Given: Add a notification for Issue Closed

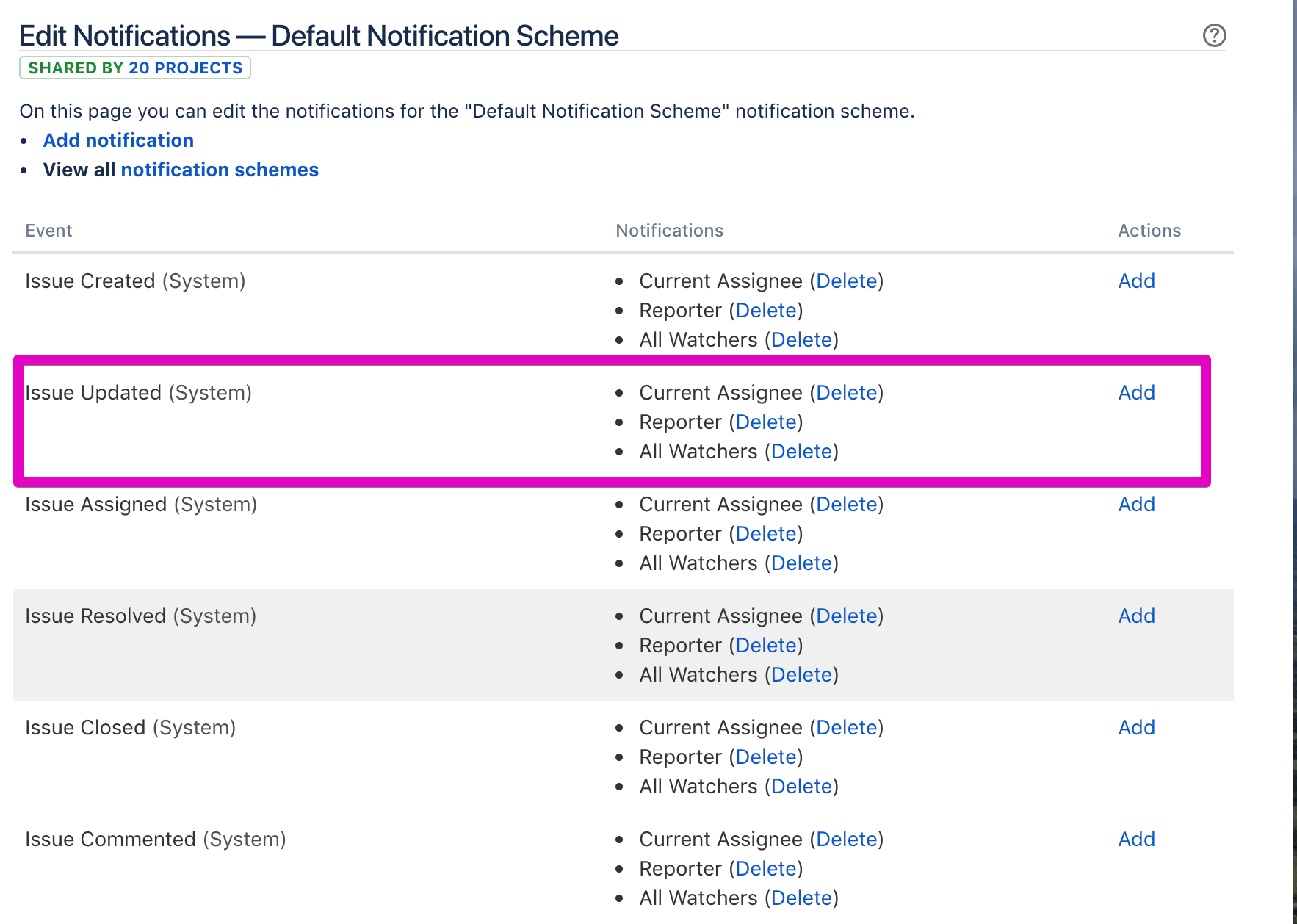Looking at the screenshot, I should click(x=1136, y=728).
